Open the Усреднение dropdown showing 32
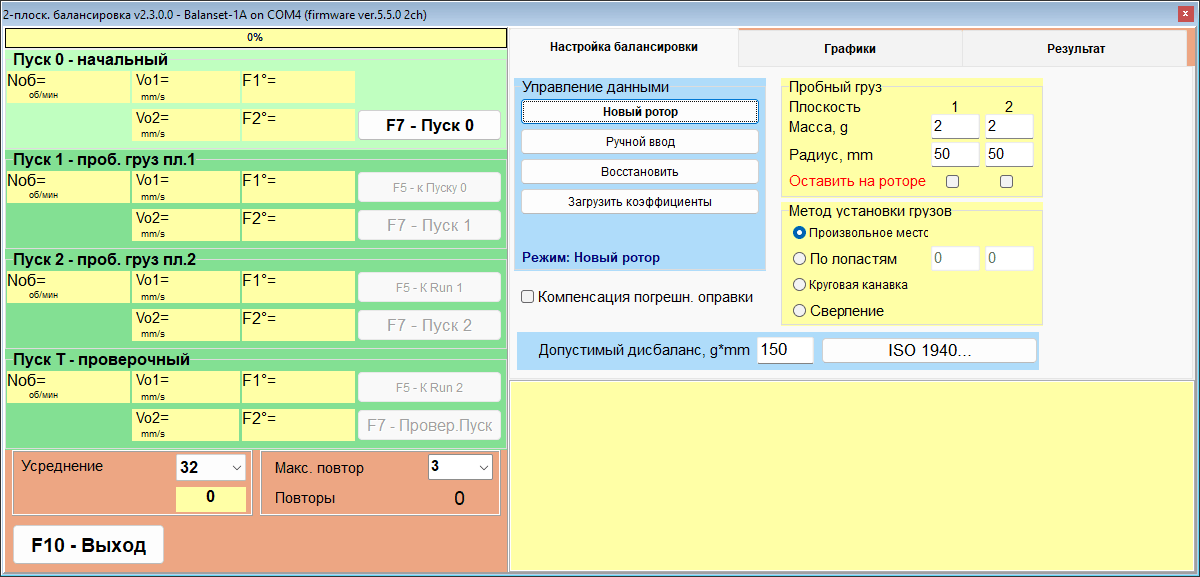Image resolution: width=1200 pixels, height=577 pixels. pos(211,467)
